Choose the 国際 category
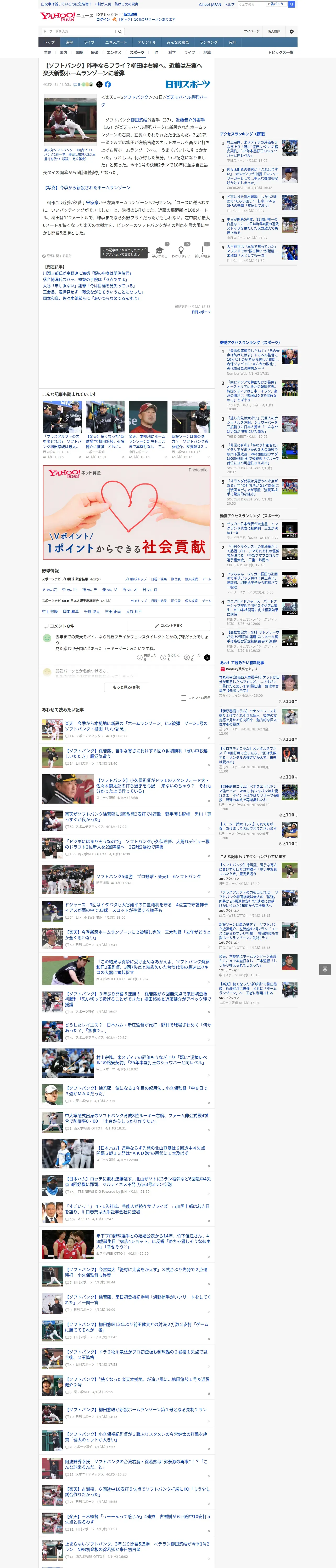336x1568 pixels. click(79, 52)
